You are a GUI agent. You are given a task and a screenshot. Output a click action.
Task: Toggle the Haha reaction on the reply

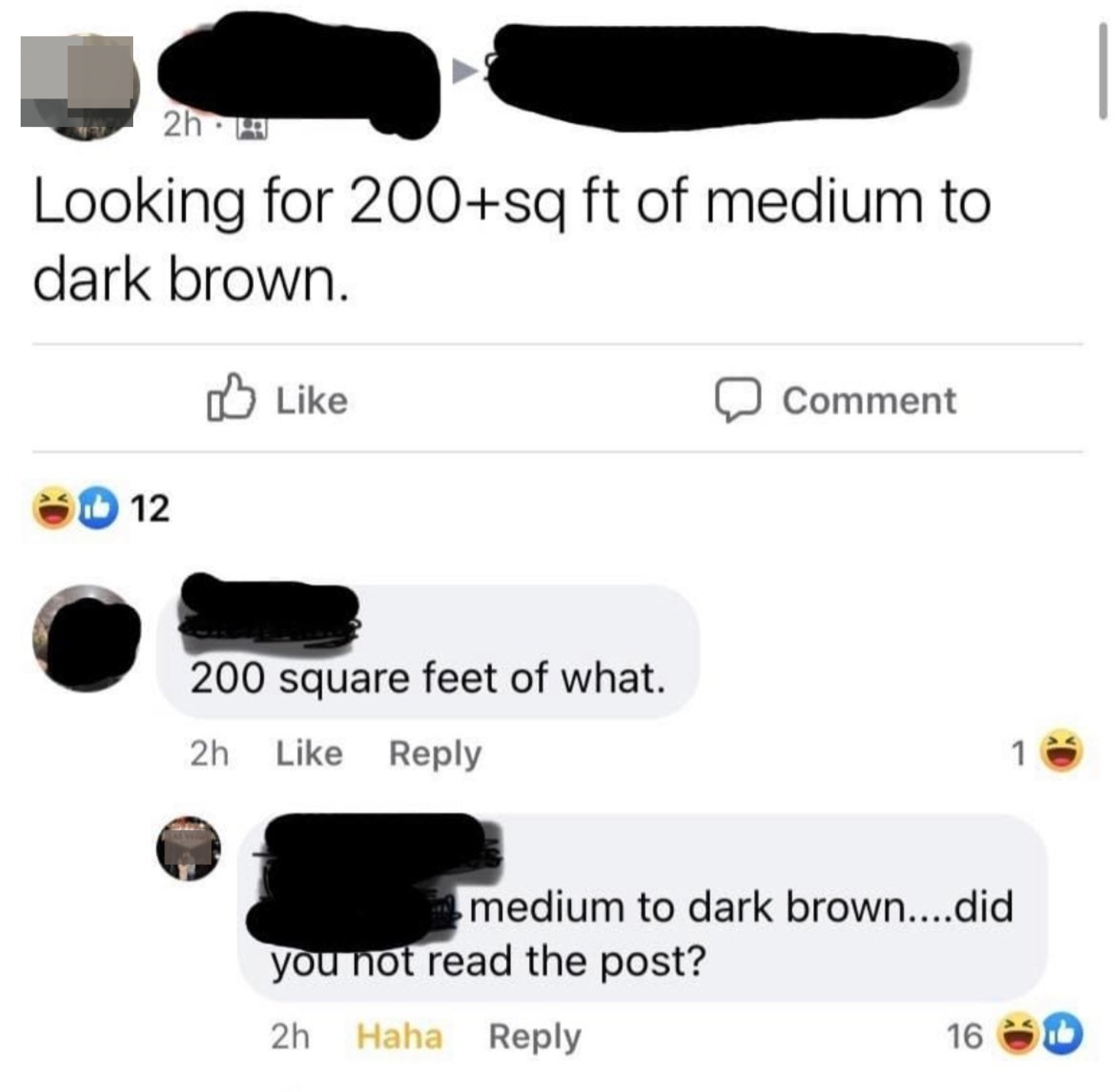(x=400, y=1036)
